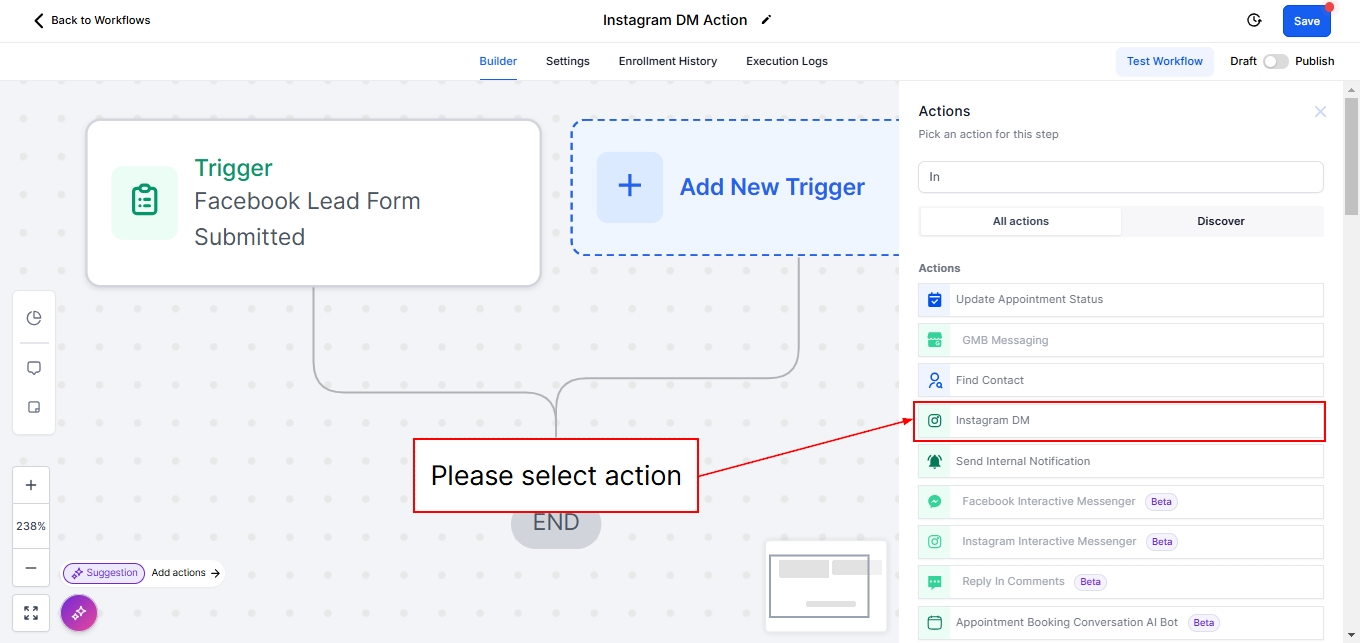The width and height of the screenshot is (1360, 643).
Task: Open version history clock icon
Action: pos(1254,20)
